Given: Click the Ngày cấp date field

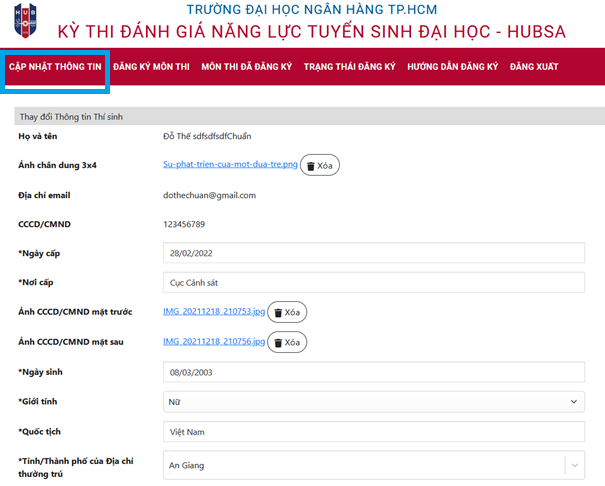Looking at the screenshot, I should point(373,254).
